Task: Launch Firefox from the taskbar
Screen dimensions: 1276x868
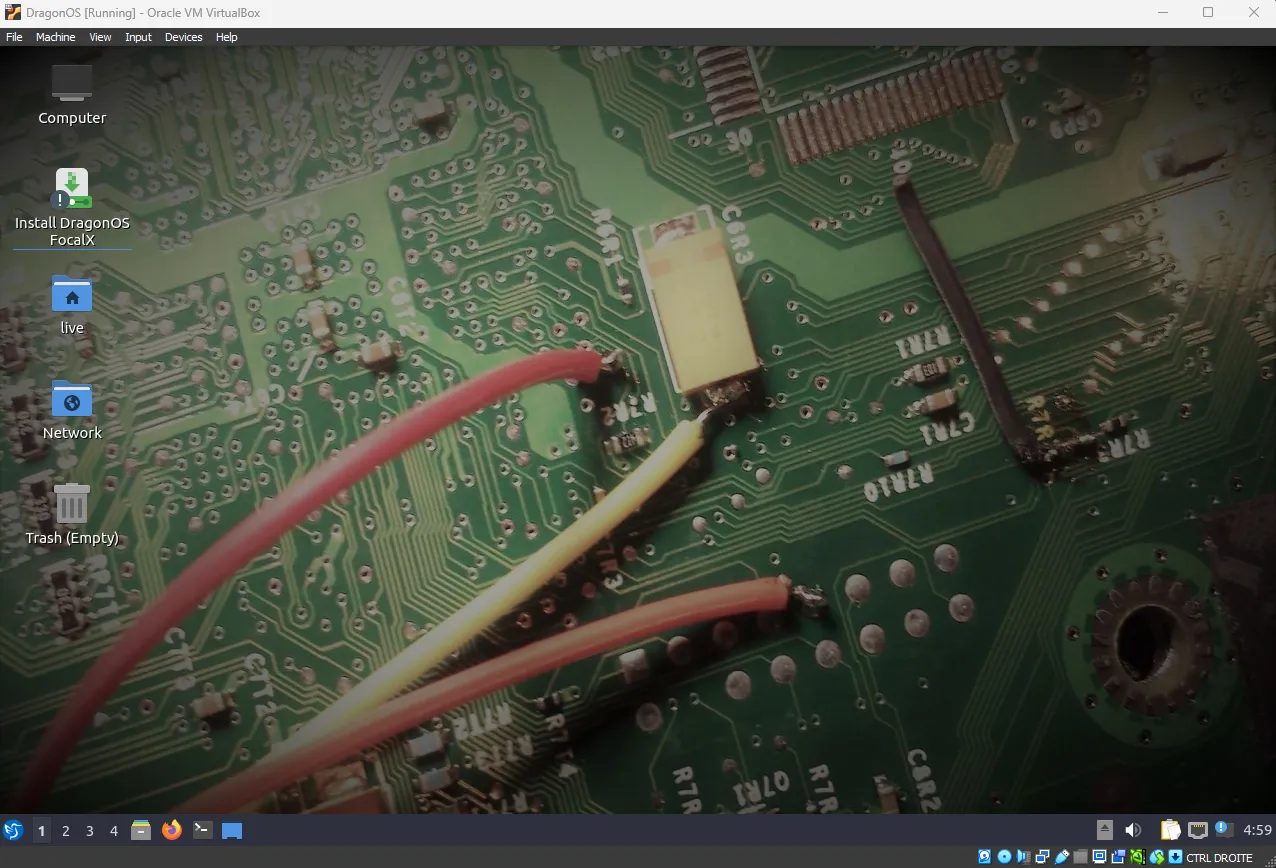Action: 172,830
